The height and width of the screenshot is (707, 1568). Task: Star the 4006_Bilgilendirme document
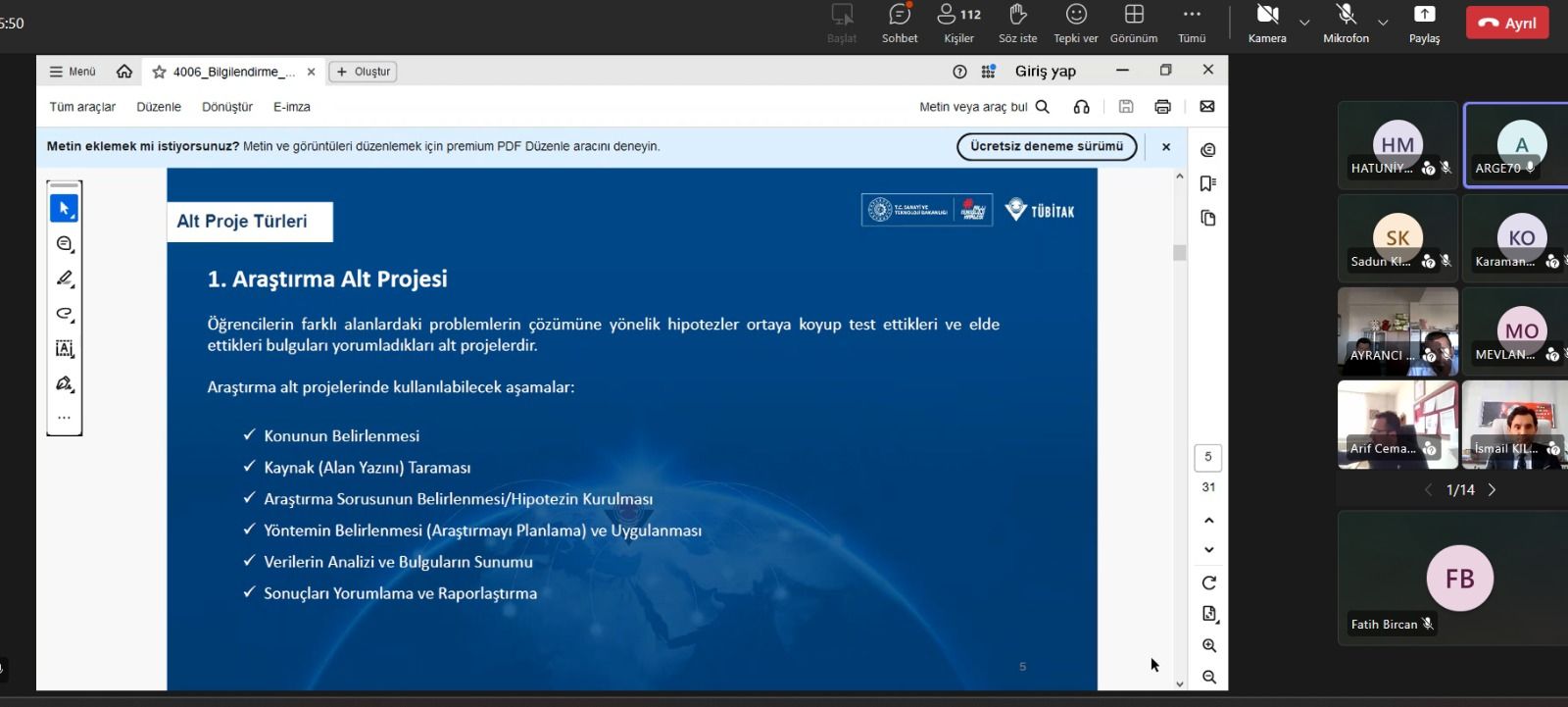[159, 72]
